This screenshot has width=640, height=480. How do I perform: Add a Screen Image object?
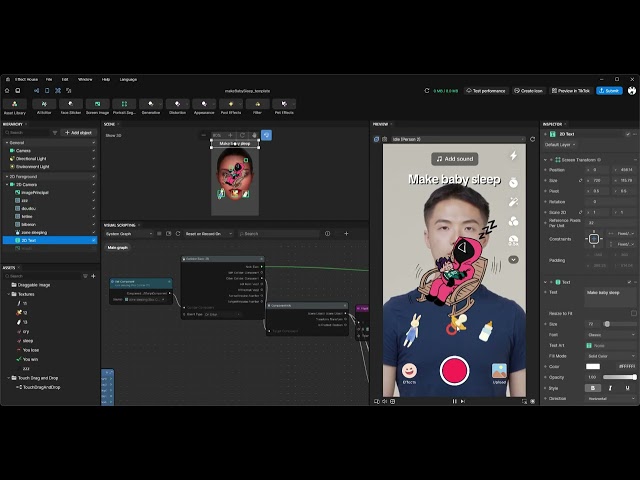pos(98,107)
